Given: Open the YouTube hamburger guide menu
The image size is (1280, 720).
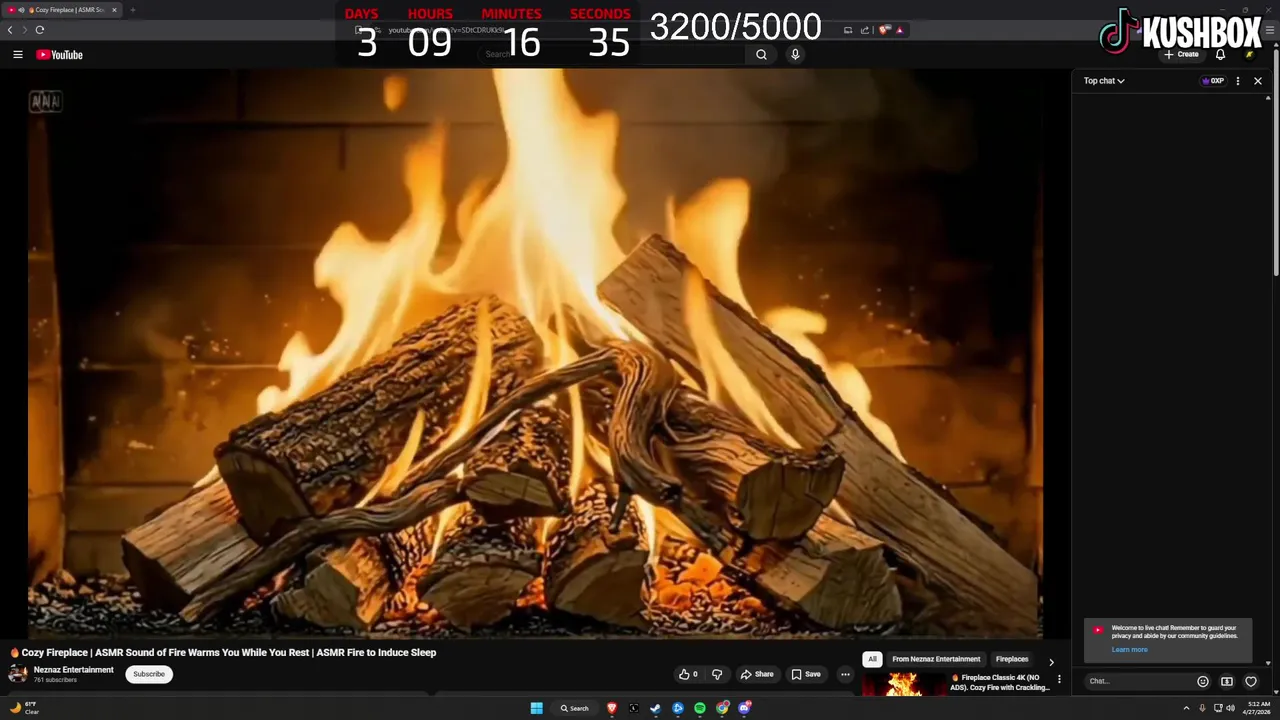Looking at the screenshot, I should [17, 55].
